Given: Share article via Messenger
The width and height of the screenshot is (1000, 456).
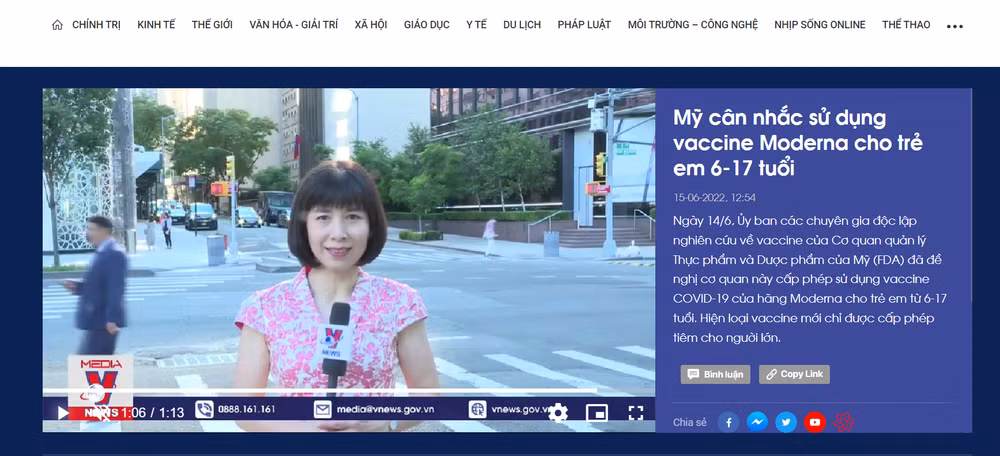Looking at the screenshot, I should click(x=758, y=422).
